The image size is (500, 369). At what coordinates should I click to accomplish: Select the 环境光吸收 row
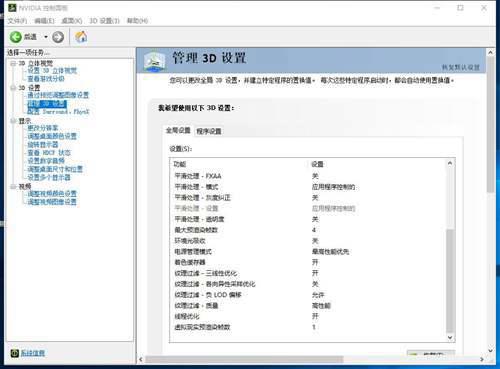308,241
